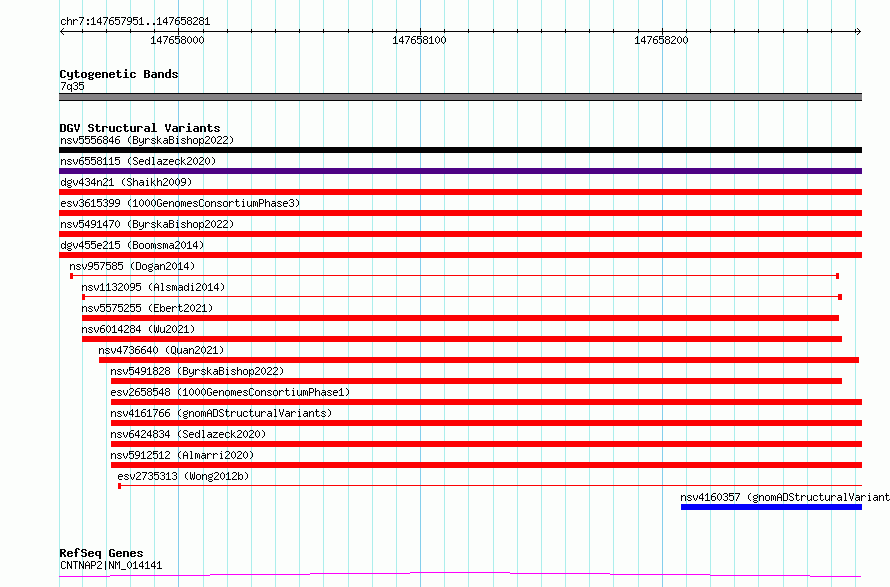Click the nsv4736640 (Quan2021) label
Viewport: 890px width, 587px height.
(161, 350)
